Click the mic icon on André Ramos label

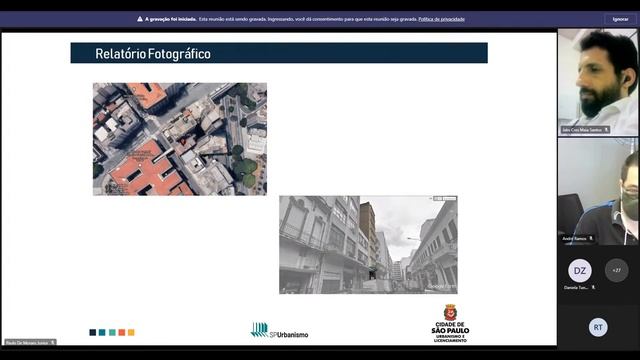(591, 238)
